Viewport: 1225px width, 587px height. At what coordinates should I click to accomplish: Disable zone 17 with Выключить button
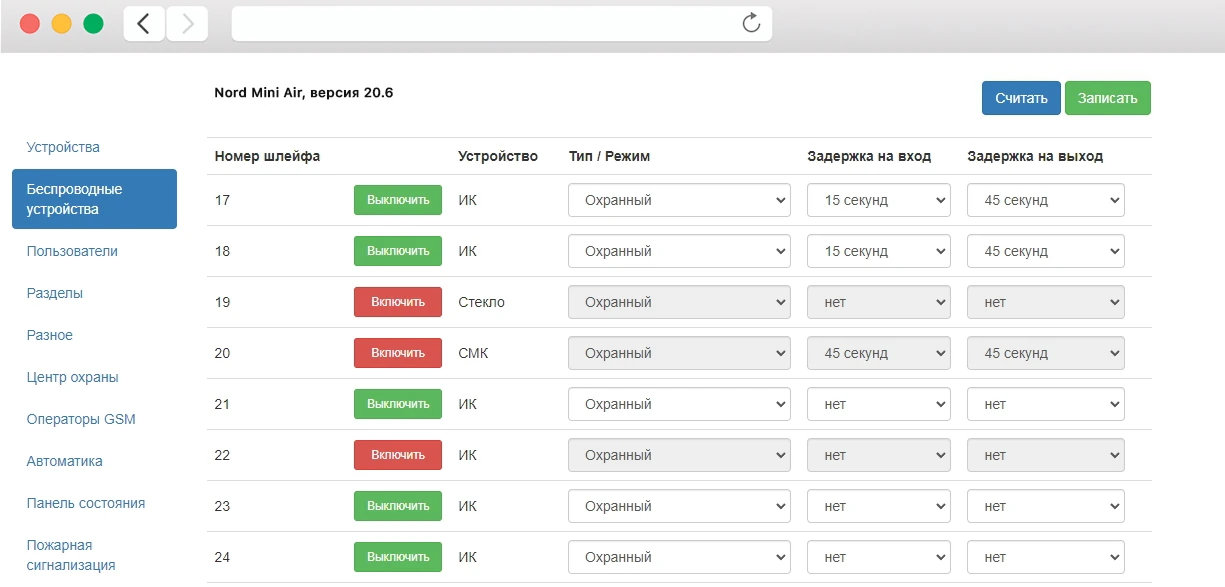coord(397,200)
